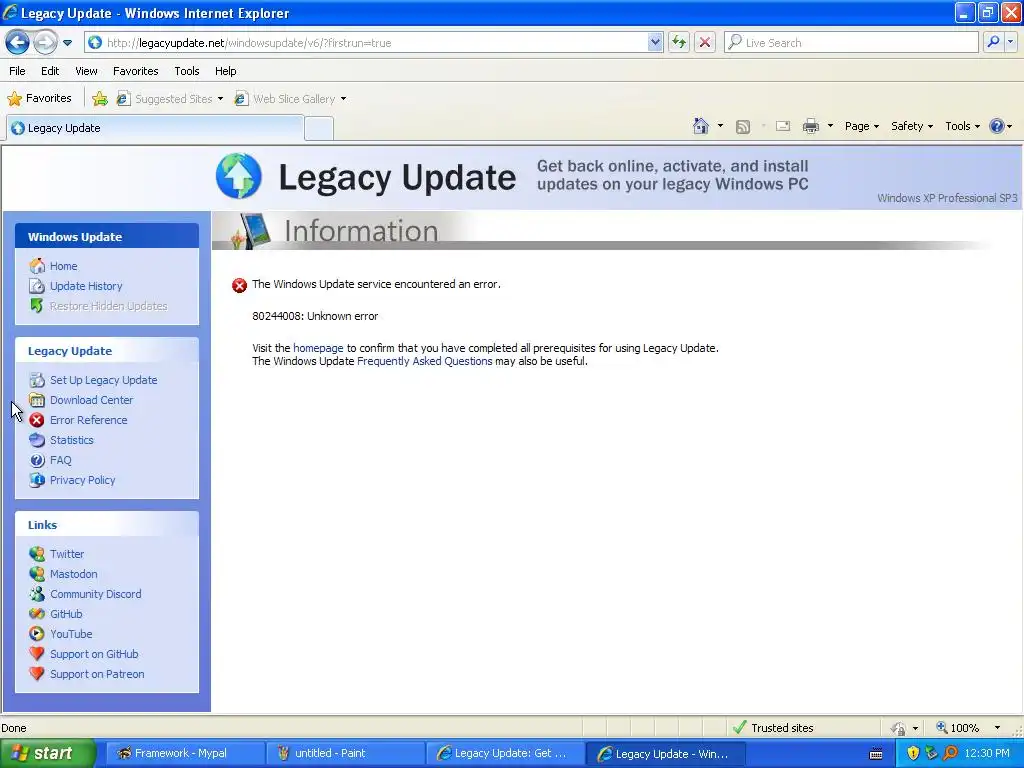Viewport: 1024px width, 768px height.
Task: Click the Statistics sidebar link
Action: (72, 440)
